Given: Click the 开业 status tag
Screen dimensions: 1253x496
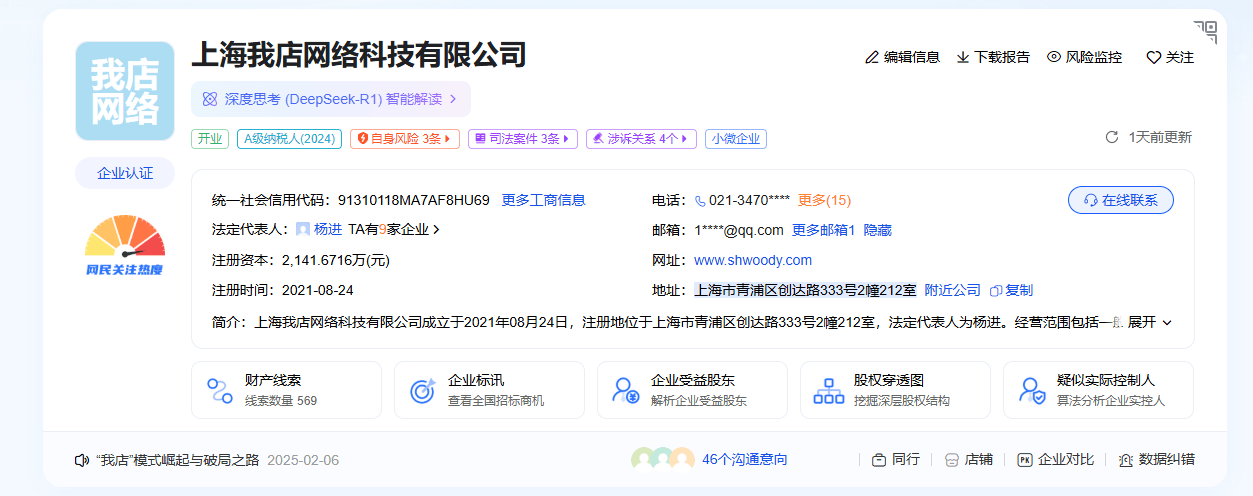Looking at the screenshot, I should tap(210, 139).
